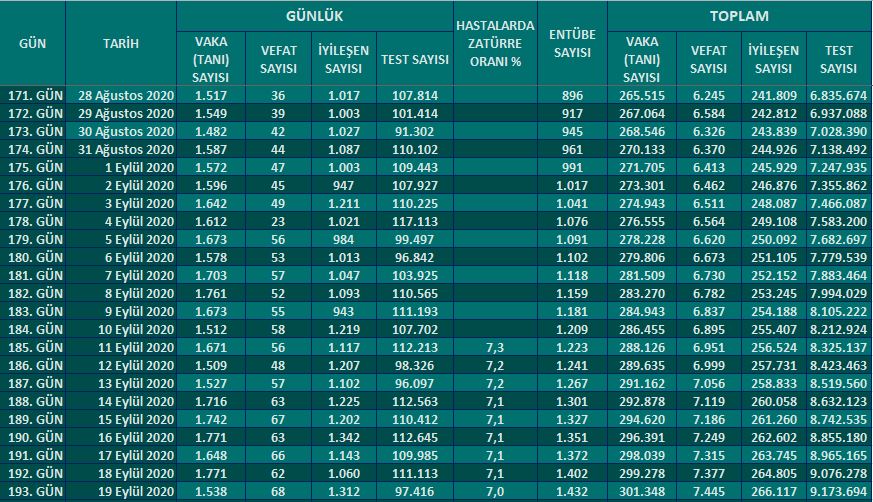Click the GÜN column header
The width and height of the screenshot is (873, 502).
click(x=32, y=43)
